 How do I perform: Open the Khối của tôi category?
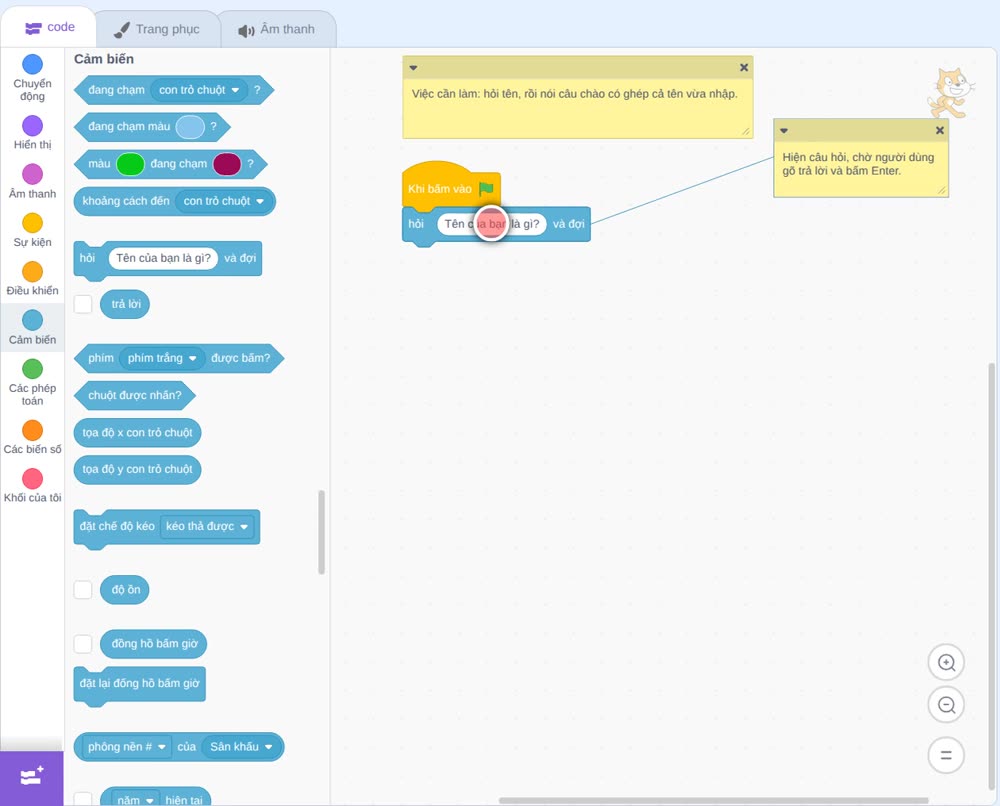click(33, 486)
